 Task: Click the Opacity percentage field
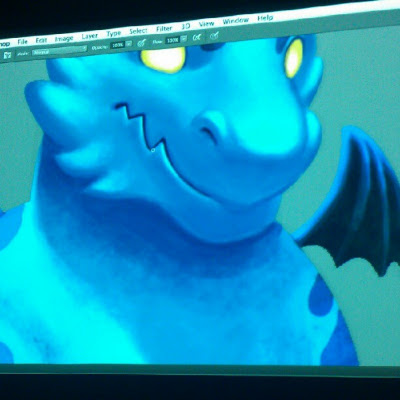(x=118, y=45)
